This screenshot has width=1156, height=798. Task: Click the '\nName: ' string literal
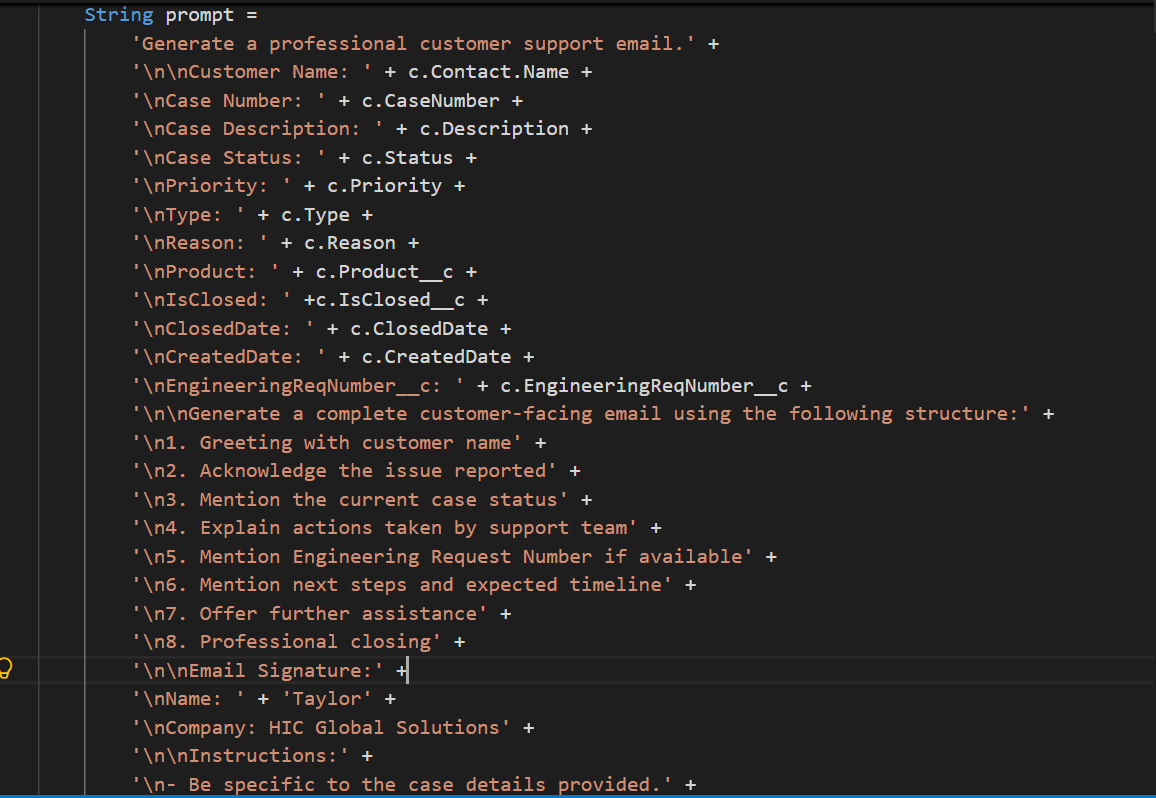click(x=188, y=699)
